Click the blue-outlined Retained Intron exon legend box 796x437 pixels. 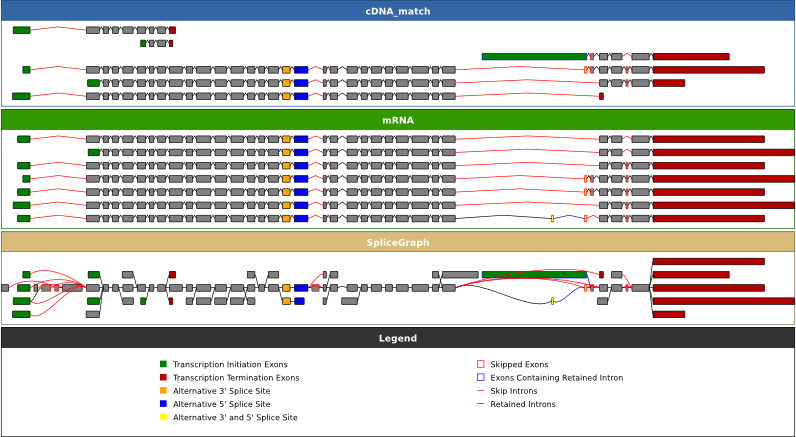480,378
